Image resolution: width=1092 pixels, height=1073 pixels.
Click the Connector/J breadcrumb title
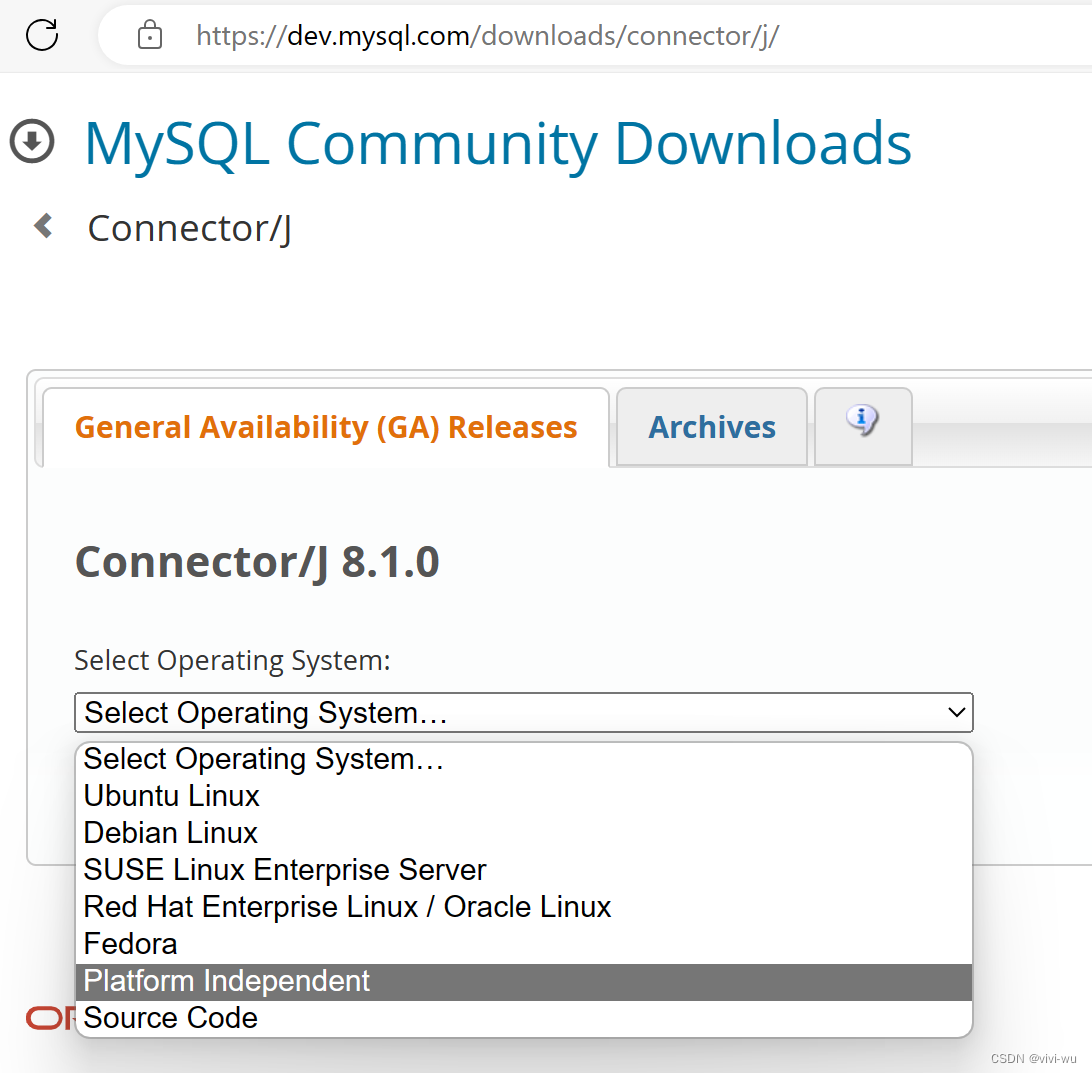[190, 228]
